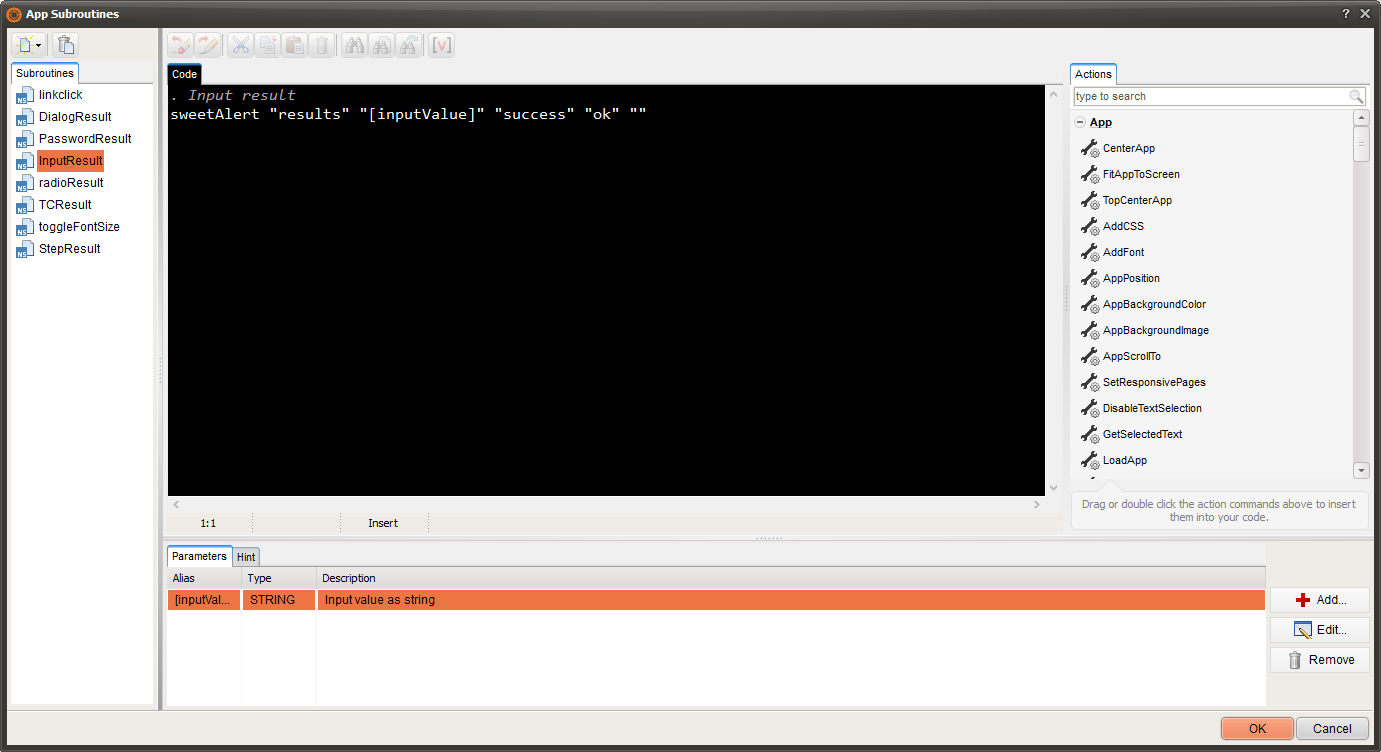Click the redo pencil icon
This screenshot has height=752, width=1381.
pos(207,45)
